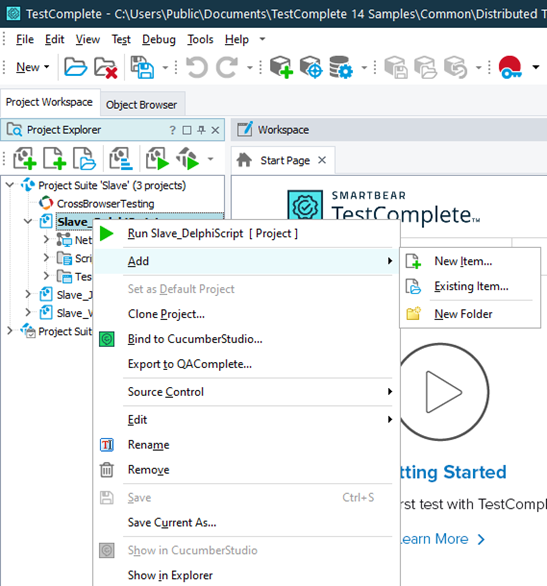Click the grayed box with diskette icon

pyautogui.click(x=396, y=67)
